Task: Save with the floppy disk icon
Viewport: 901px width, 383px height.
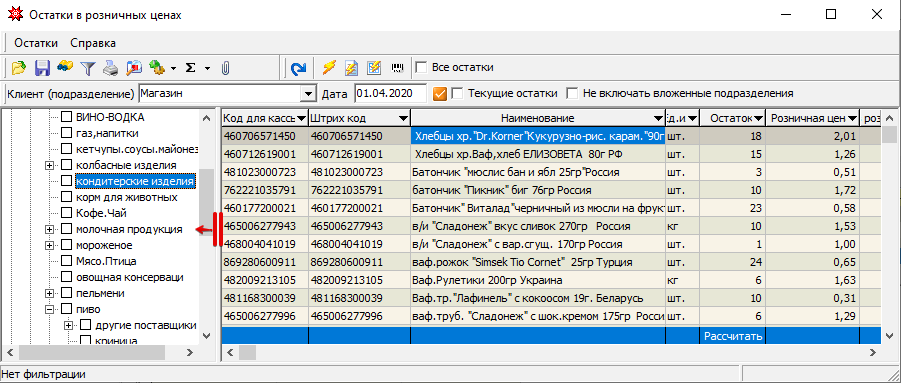Action: point(43,68)
